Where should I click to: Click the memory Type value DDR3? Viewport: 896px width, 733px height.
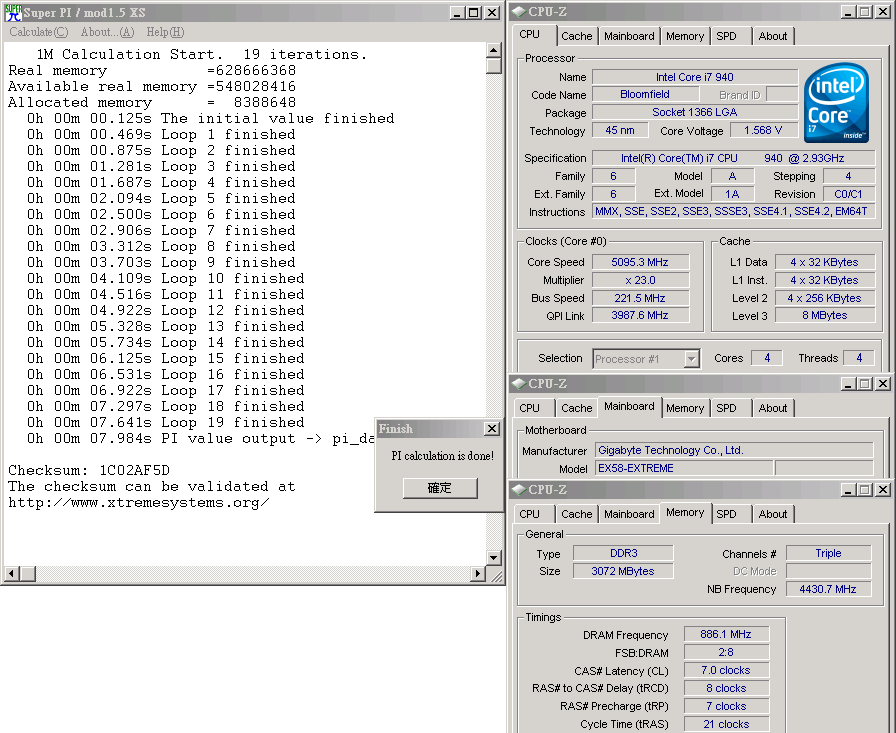pos(623,553)
